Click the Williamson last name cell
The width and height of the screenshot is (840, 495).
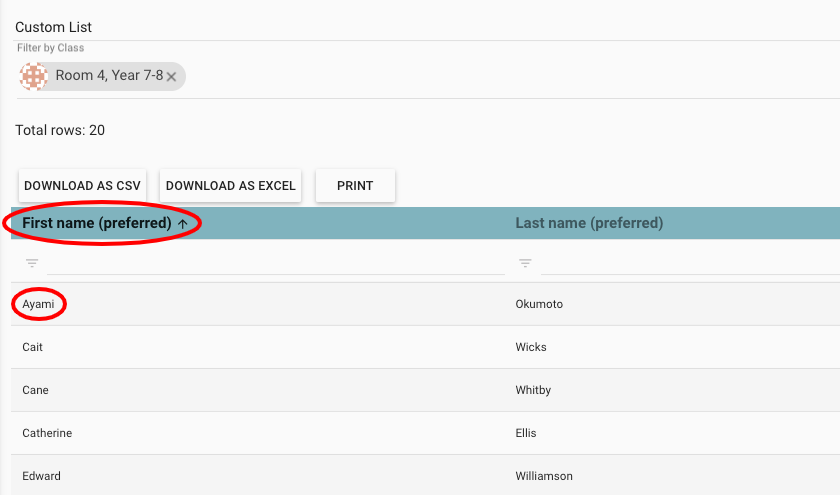pos(544,476)
